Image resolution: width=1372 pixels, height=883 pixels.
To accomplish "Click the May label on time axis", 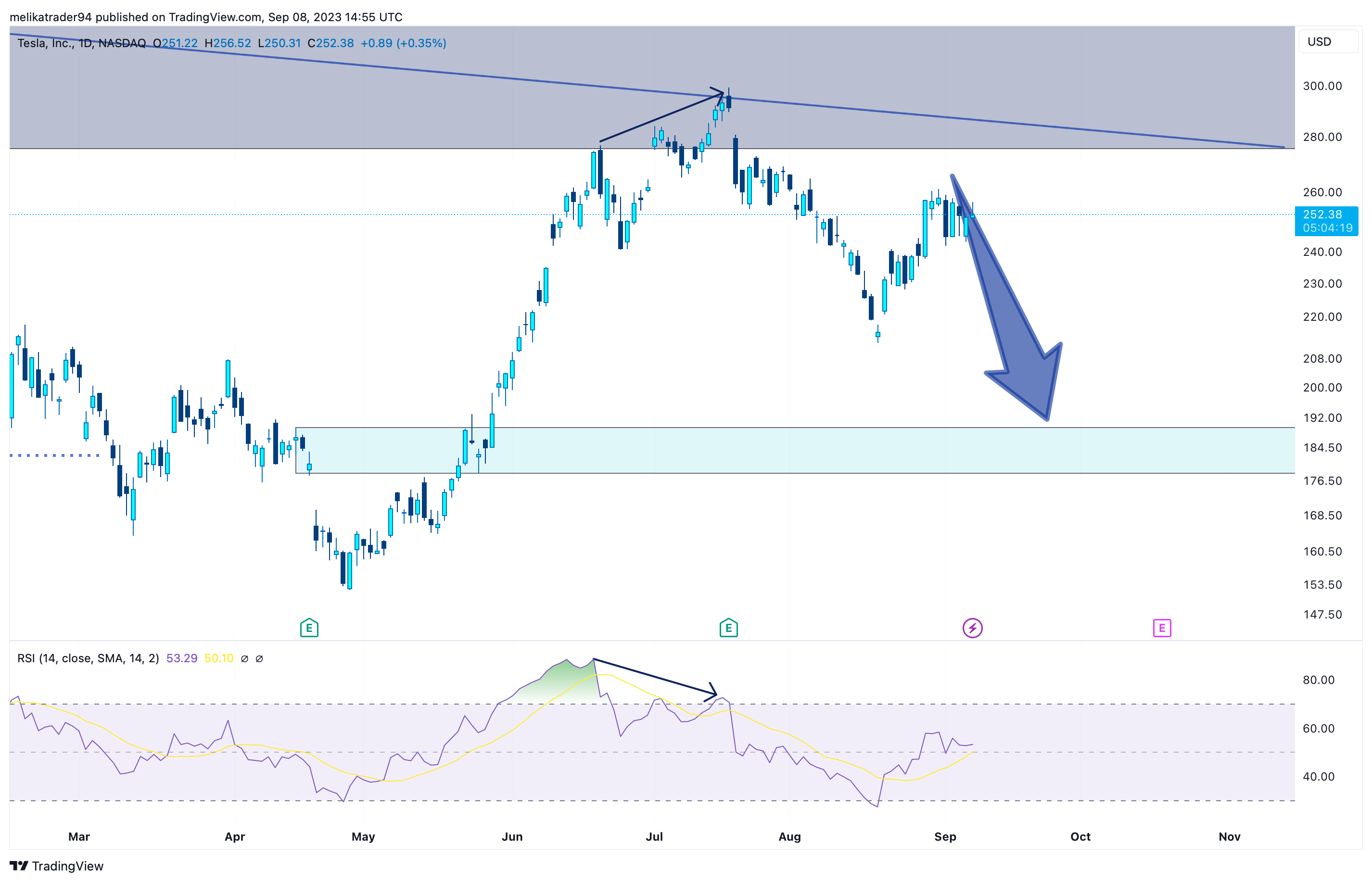I will click(x=363, y=836).
